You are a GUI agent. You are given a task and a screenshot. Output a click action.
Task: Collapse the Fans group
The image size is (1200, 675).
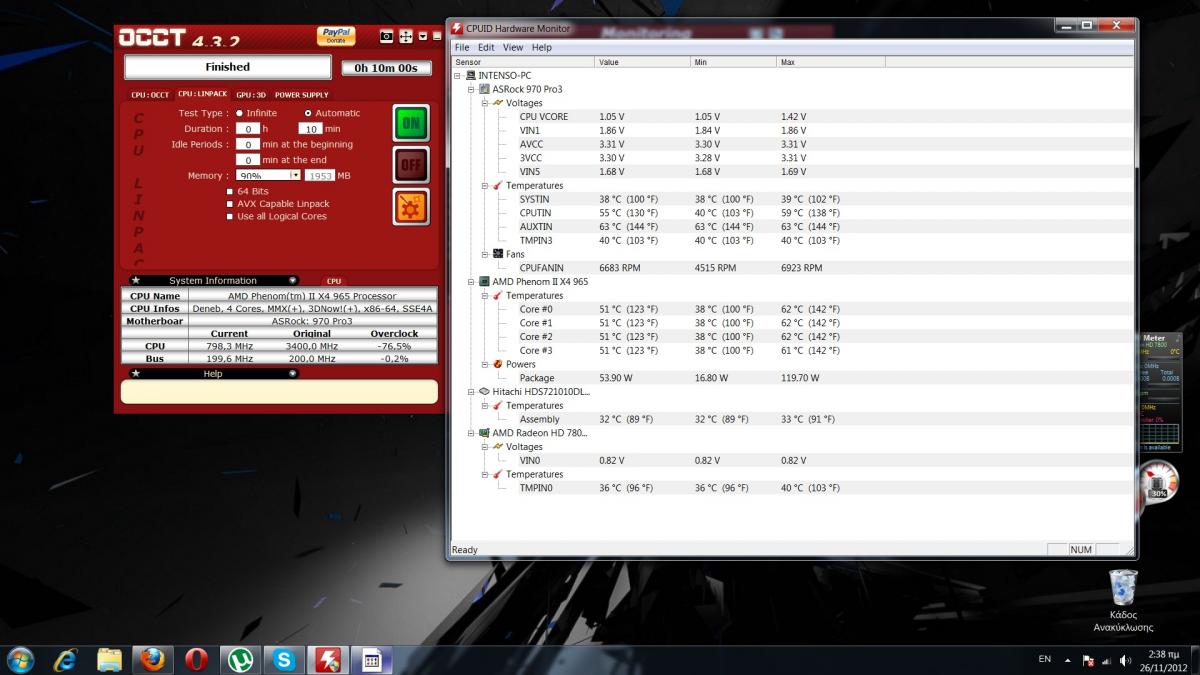tap(485, 254)
